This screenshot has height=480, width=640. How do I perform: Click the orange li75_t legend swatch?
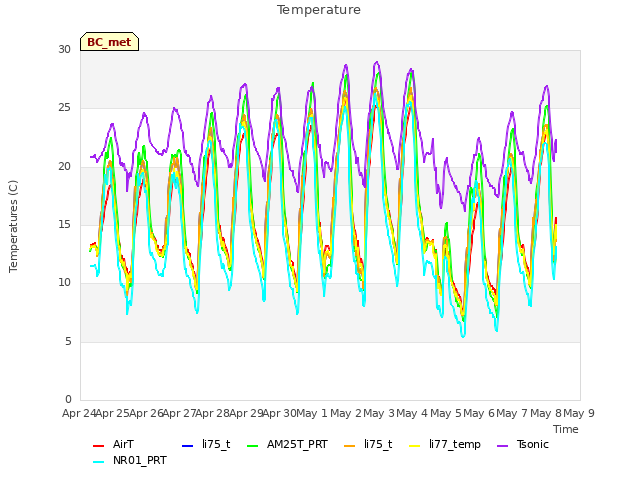tap(350, 446)
